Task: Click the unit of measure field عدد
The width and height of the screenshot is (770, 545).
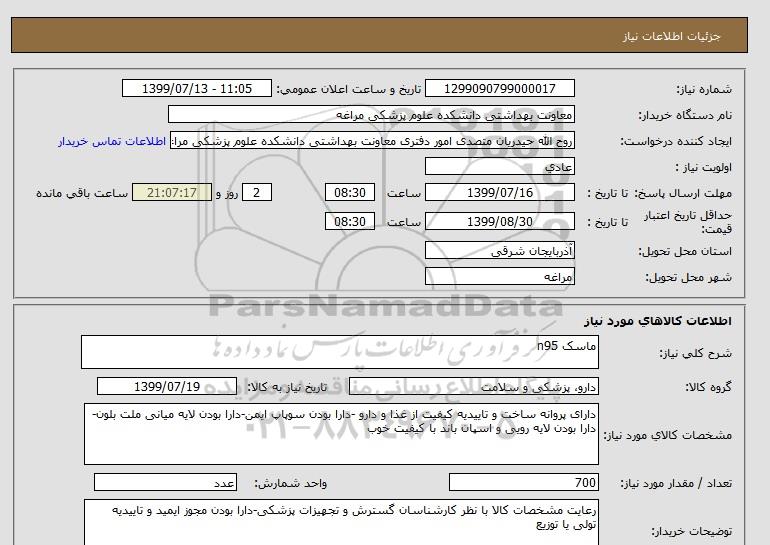Action: tap(165, 483)
